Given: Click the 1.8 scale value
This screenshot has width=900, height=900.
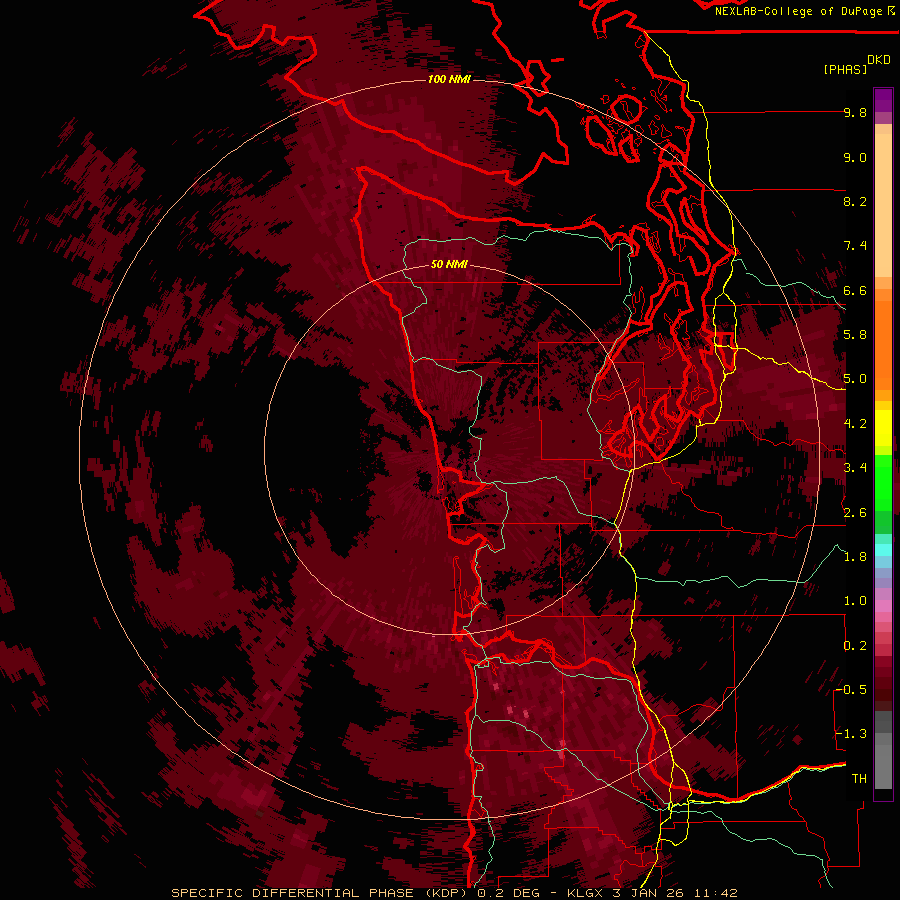Looking at the screenshot, I should tap(855, 556).
